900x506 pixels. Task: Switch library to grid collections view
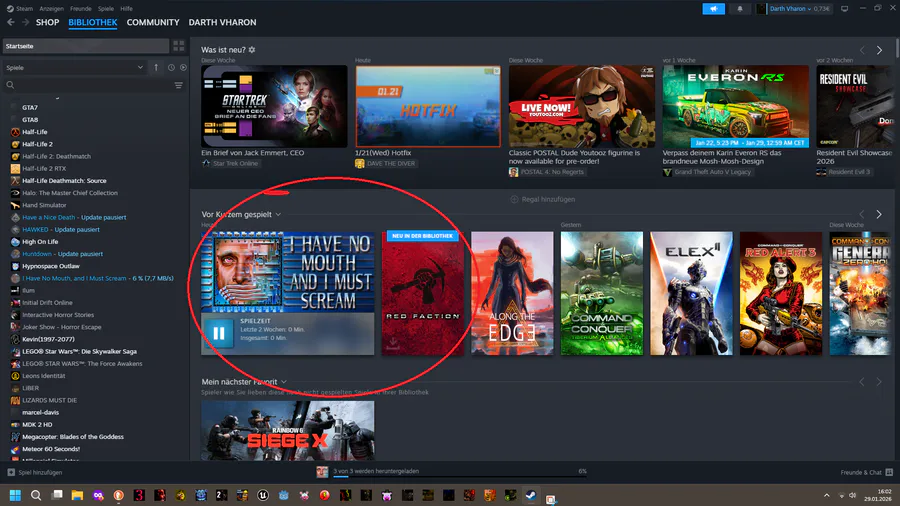[x=179, y=46]
